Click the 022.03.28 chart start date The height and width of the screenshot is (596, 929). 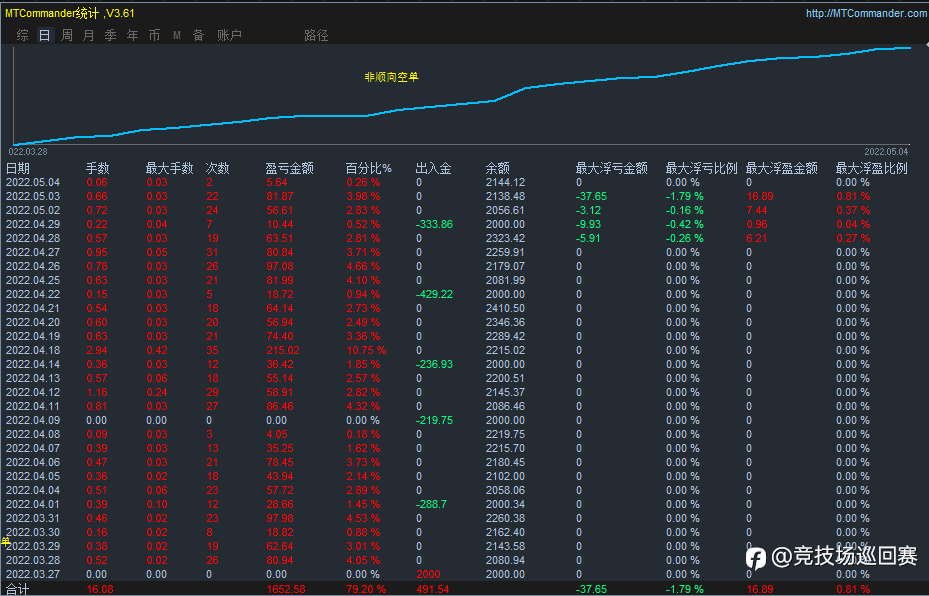[x=28, y=152]
